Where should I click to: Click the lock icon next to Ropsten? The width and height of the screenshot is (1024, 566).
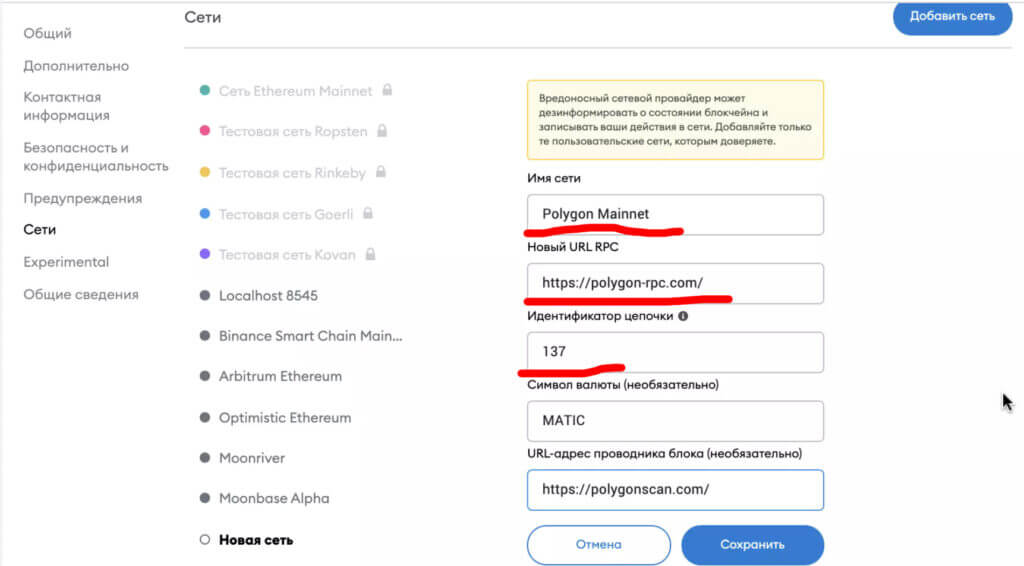[381, 131]
